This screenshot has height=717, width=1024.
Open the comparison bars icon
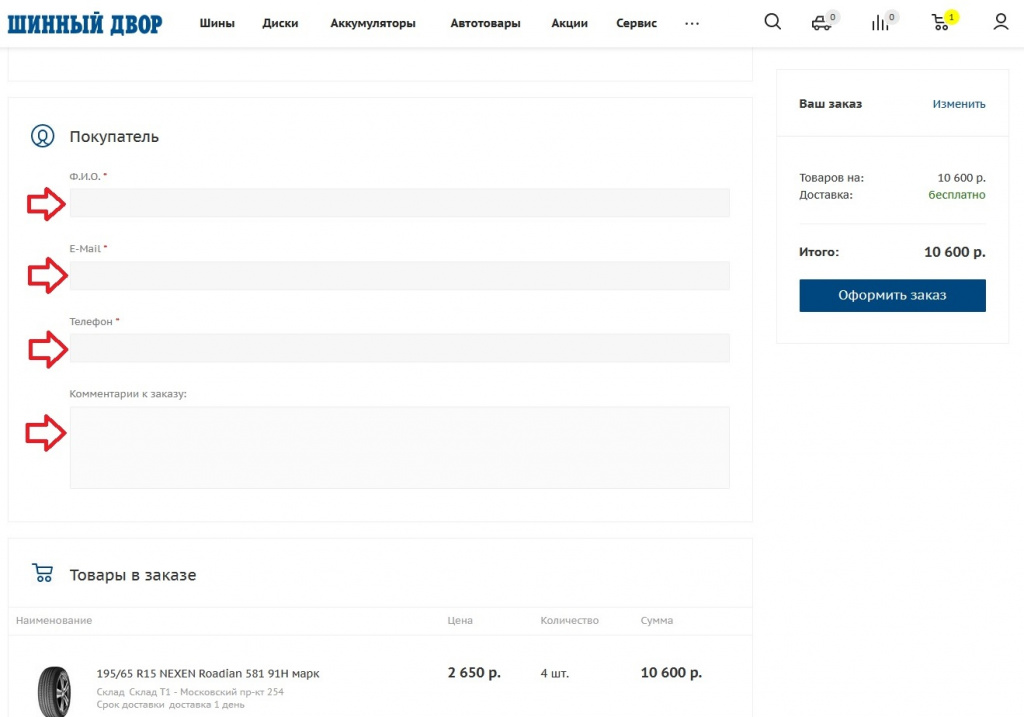pos(881,22)
